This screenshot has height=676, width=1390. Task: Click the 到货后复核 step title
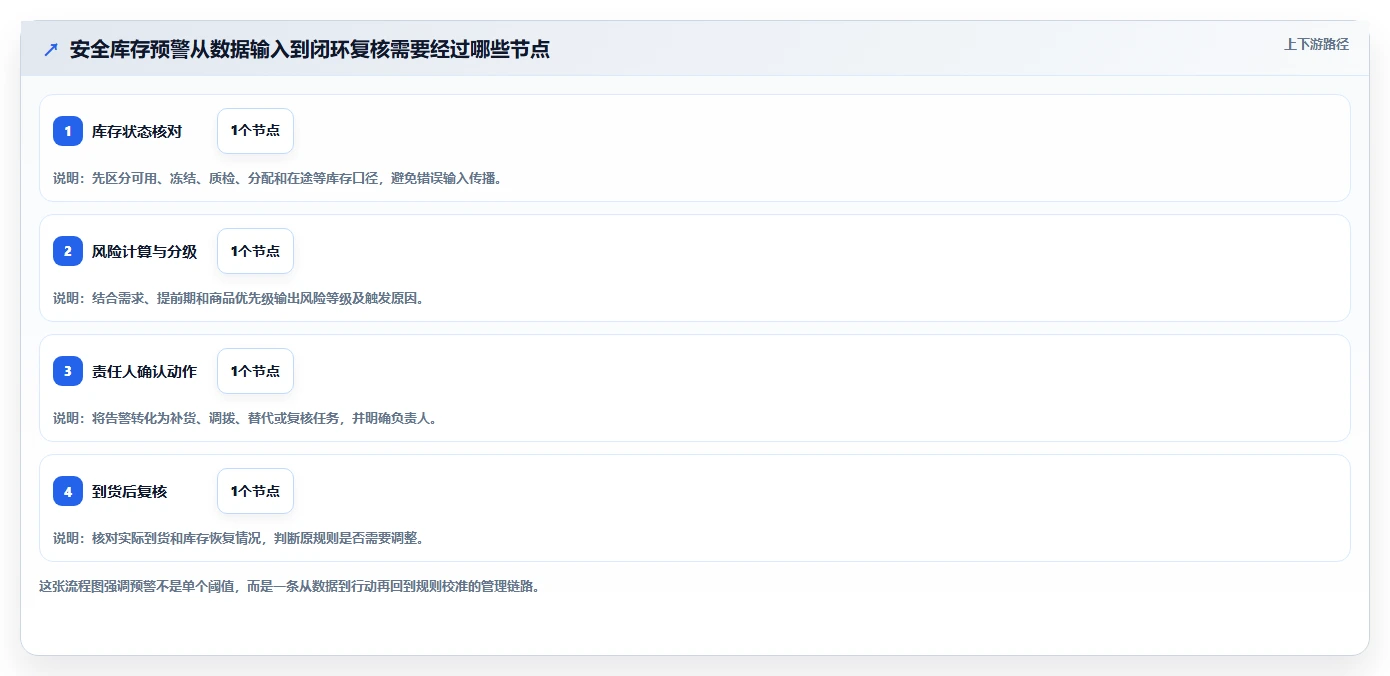129,491
